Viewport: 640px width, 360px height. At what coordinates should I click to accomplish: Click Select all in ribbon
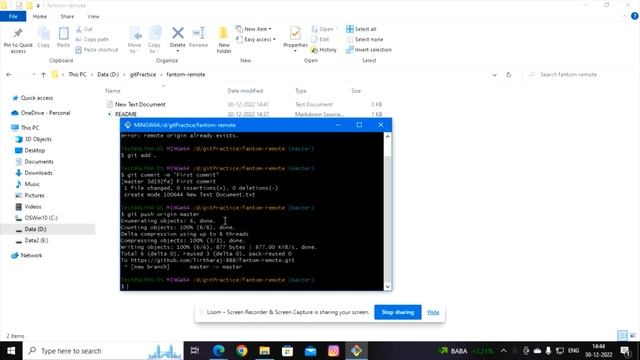coord(361,29)
